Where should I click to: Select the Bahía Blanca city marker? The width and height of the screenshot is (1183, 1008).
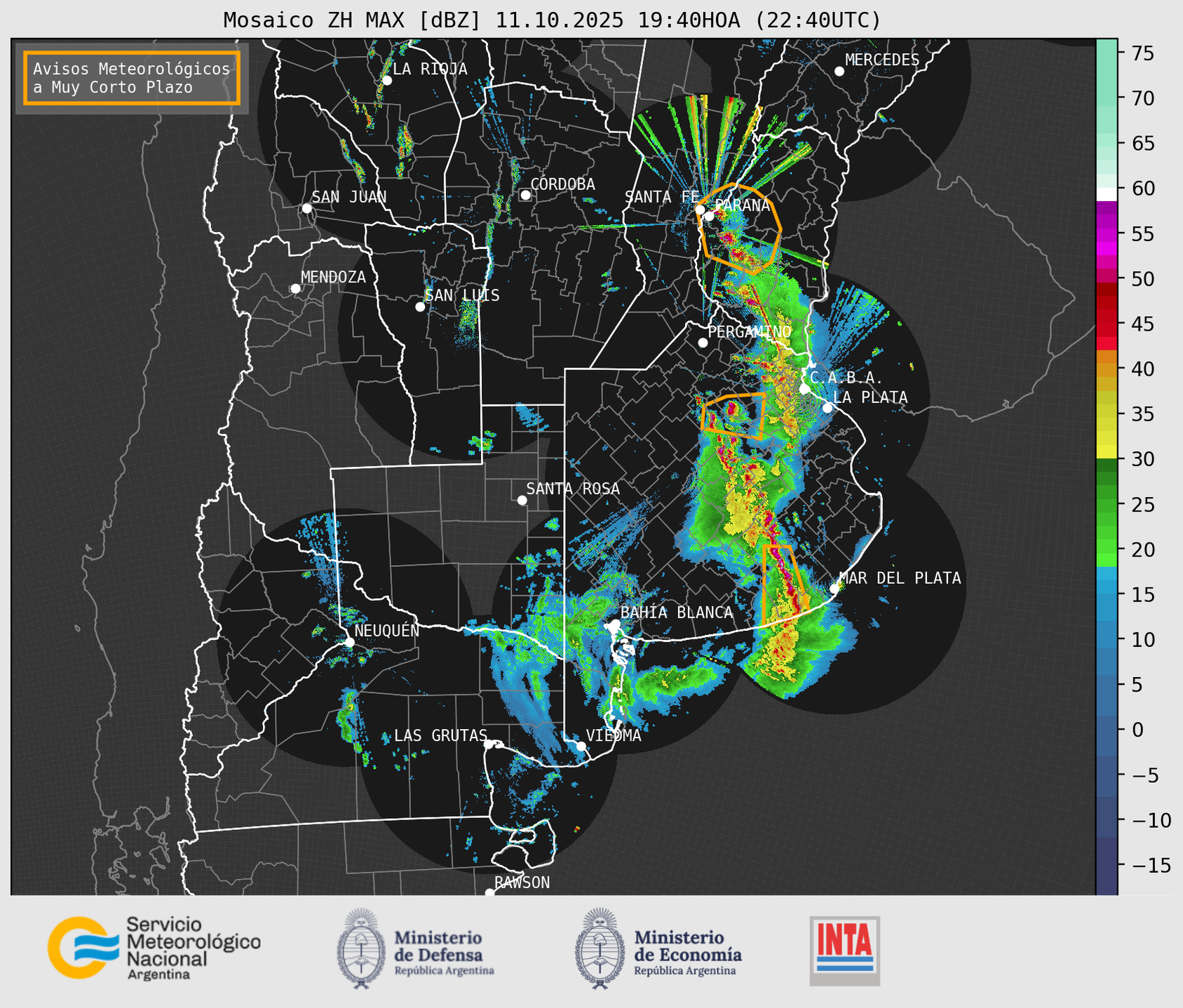point(615,624)
